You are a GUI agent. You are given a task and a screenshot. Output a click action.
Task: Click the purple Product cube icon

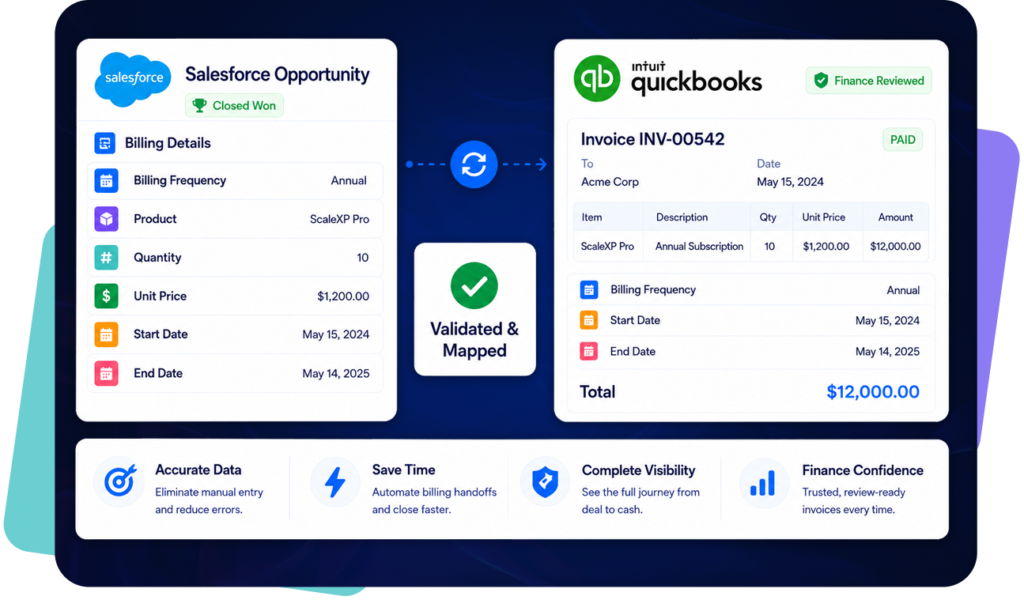(106, 219)
